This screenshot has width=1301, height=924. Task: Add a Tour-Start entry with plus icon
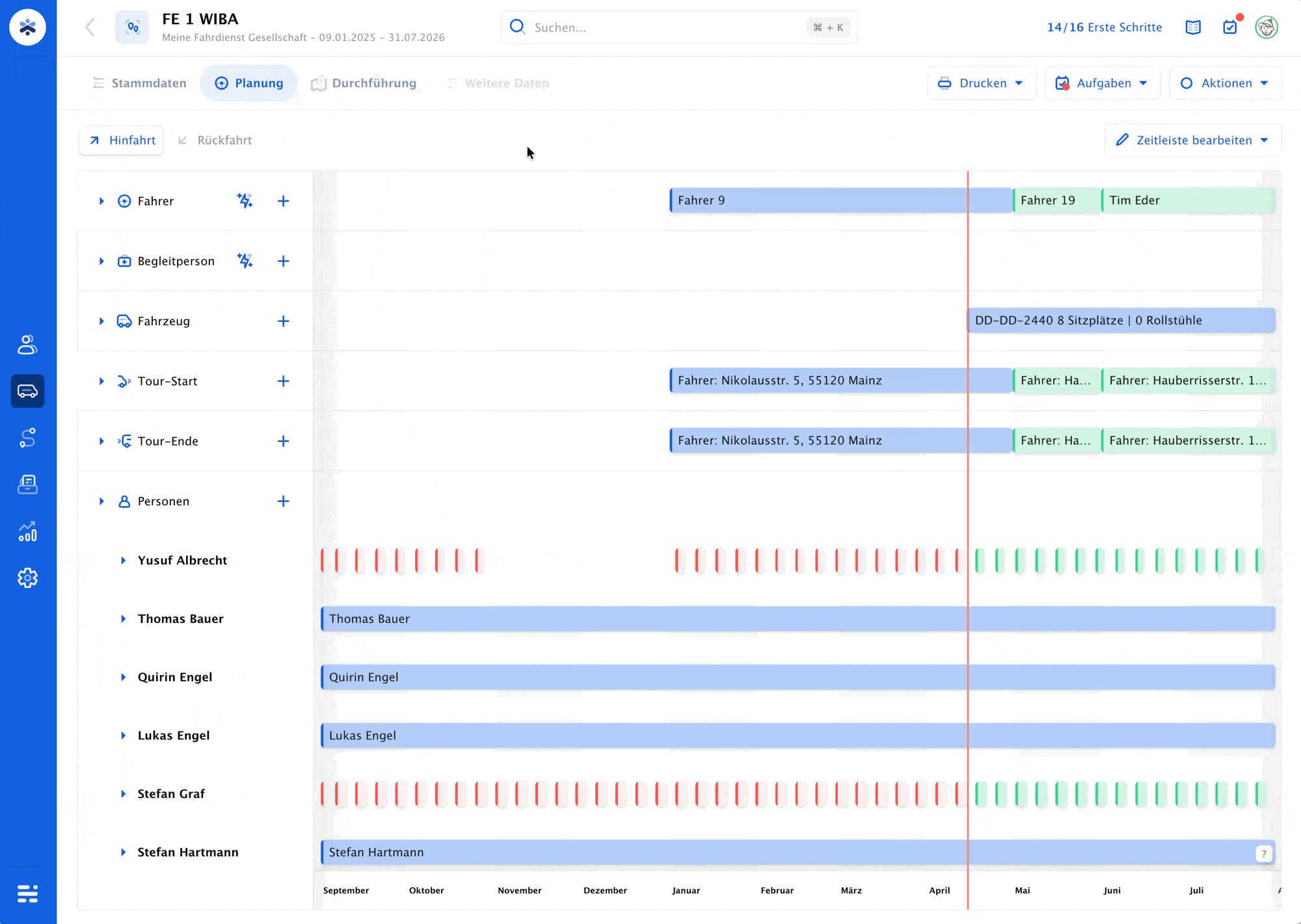click(x=283, y=381)
